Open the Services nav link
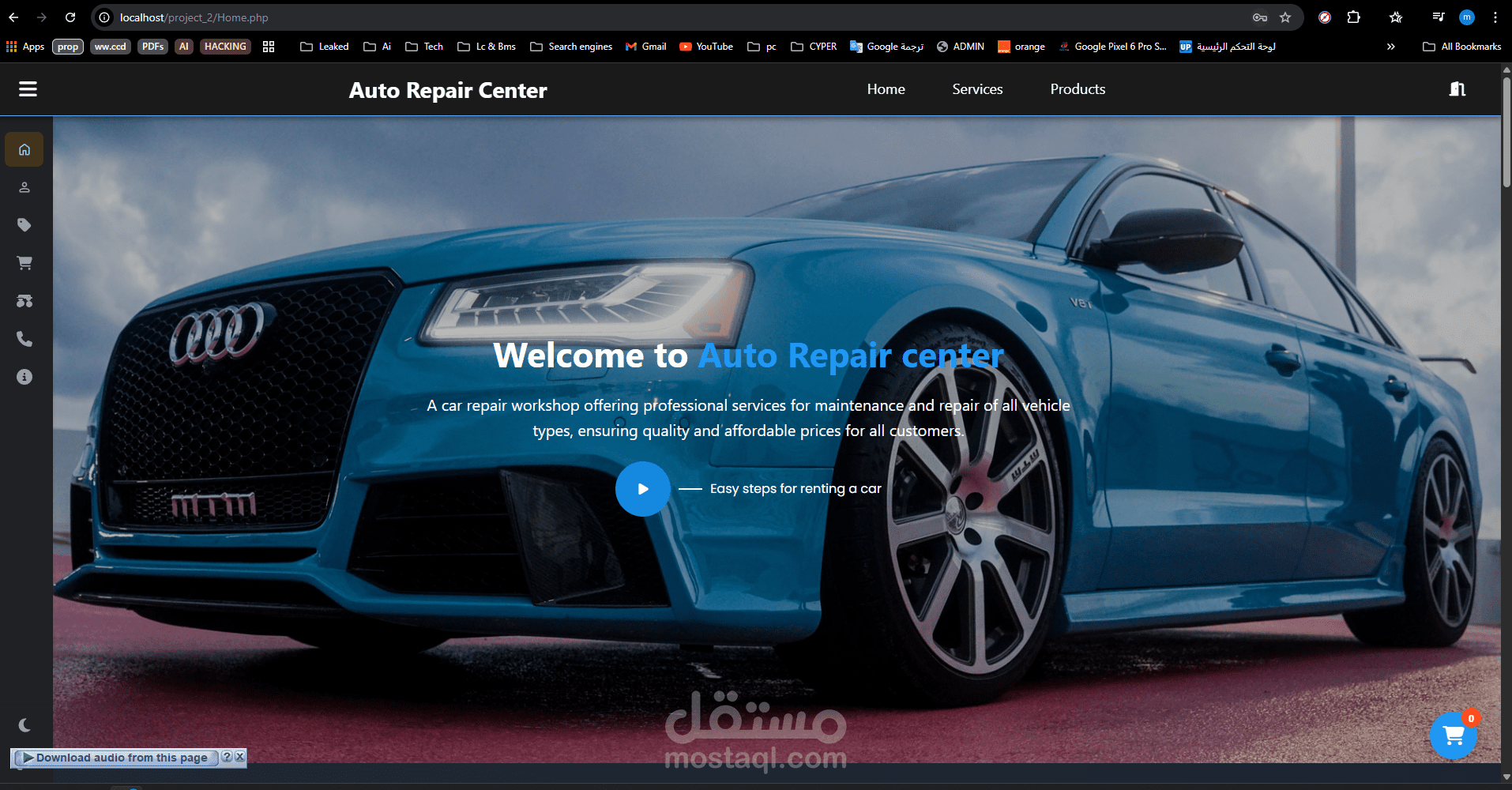This screenshot has height=790, width=1512. coord(977,89)
